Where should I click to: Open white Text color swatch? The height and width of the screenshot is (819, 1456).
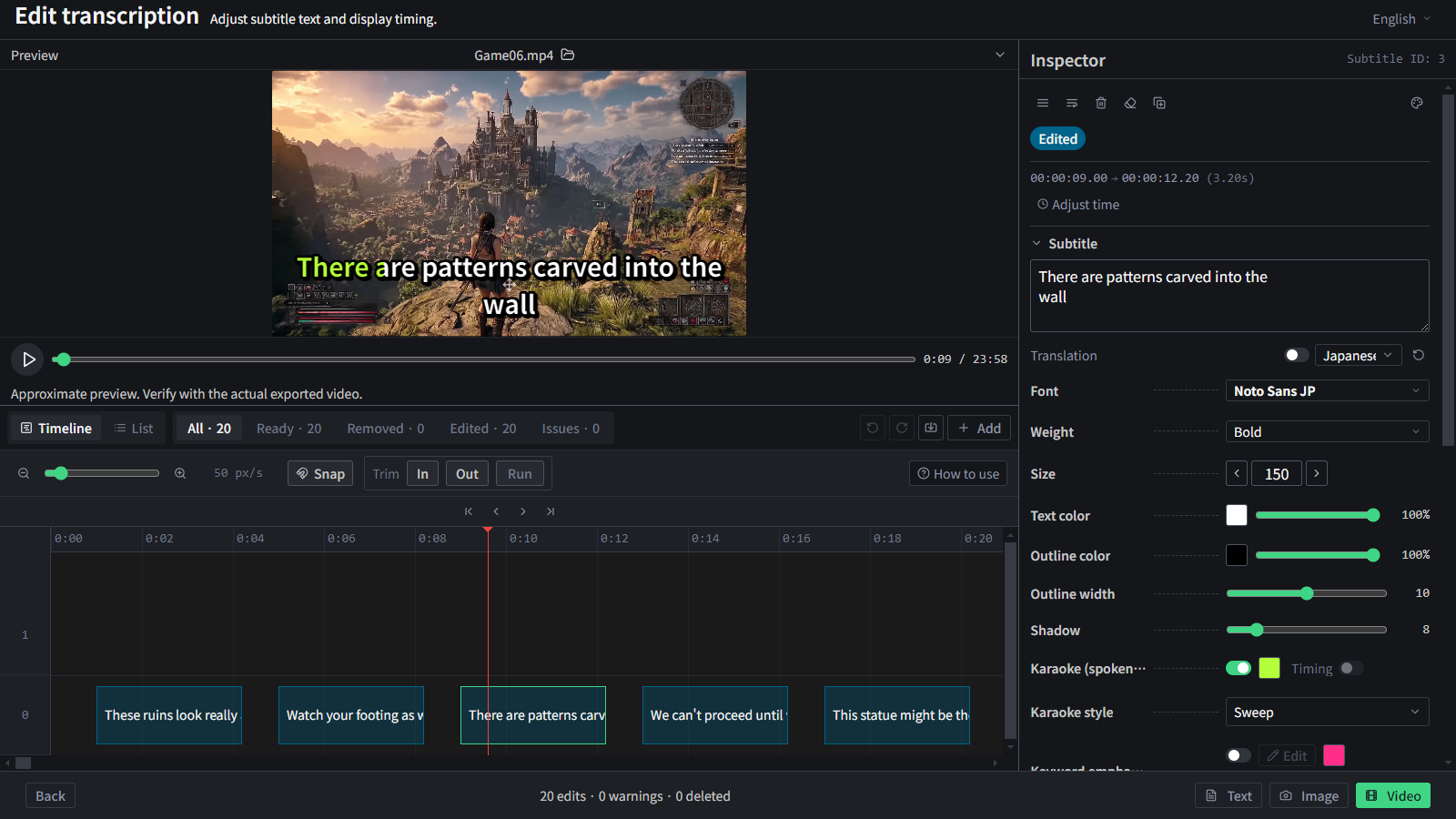pos(1237,515)
